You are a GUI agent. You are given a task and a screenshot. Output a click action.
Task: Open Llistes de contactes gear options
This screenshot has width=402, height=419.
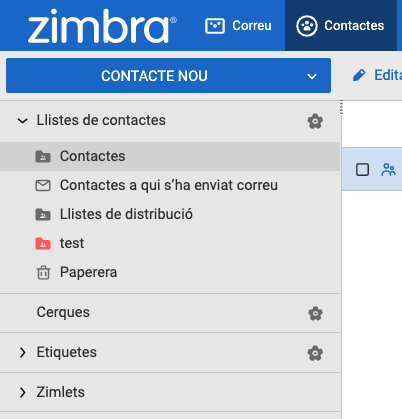[315, 121]
